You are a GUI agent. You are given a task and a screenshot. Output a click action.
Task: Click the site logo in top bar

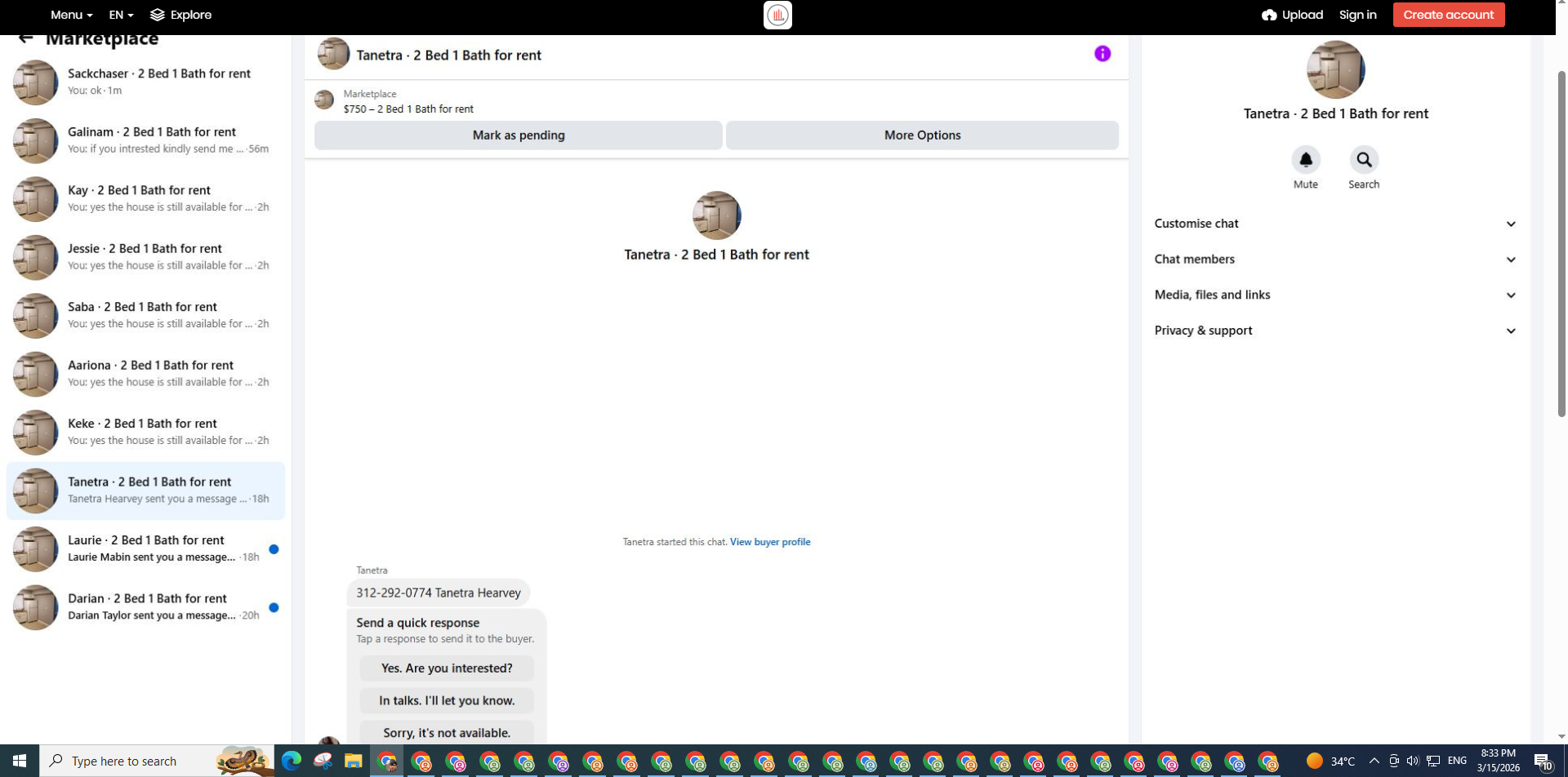coord(777,15)
